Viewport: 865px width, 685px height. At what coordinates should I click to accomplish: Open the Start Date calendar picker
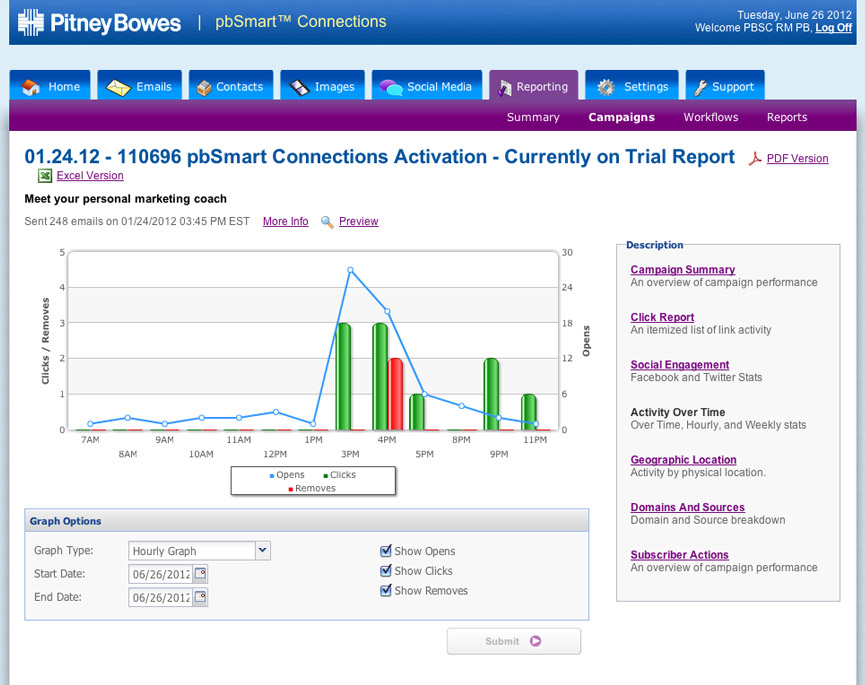pyautogui.click(x=200, y=574)
